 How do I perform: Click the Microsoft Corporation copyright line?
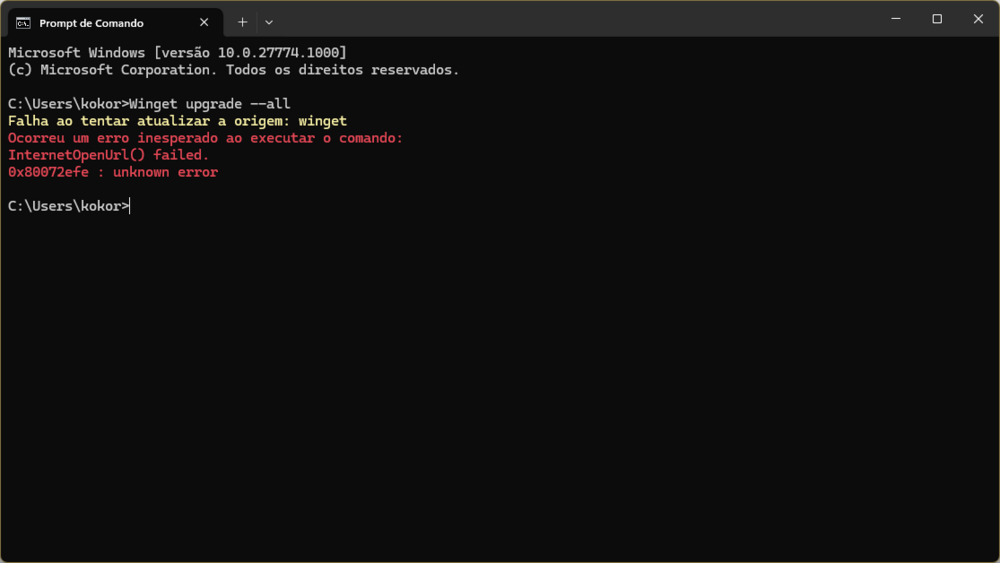click(x=233, y=70)
